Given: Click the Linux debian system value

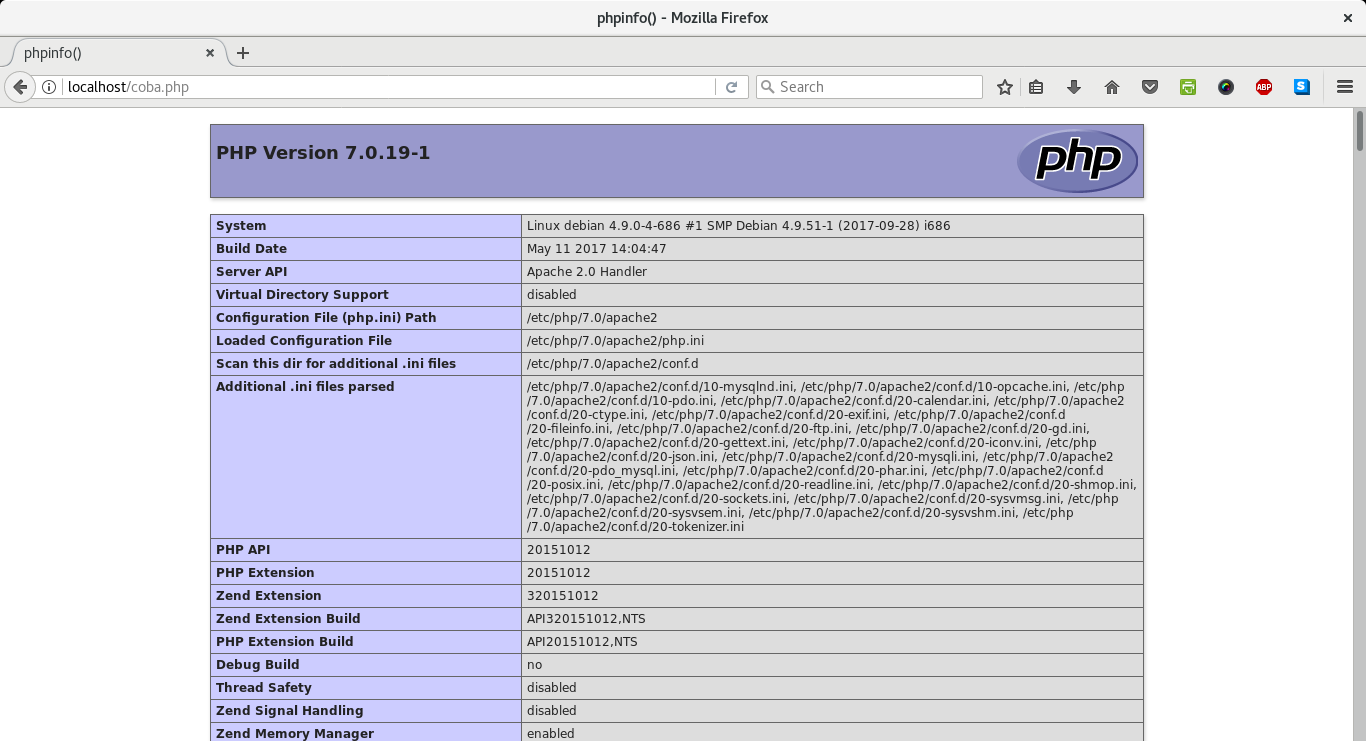Looking at the screenshot, I should 738,226.
